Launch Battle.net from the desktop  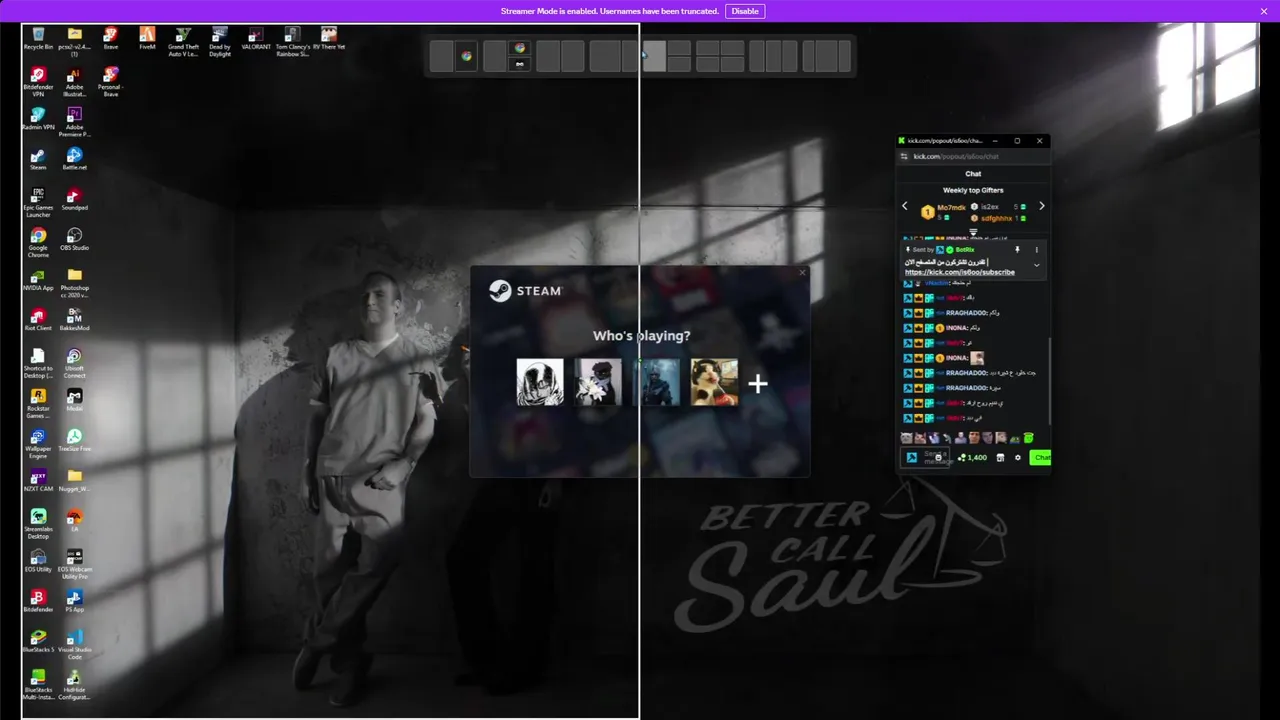pyautogui.click(x=74, y=160)
